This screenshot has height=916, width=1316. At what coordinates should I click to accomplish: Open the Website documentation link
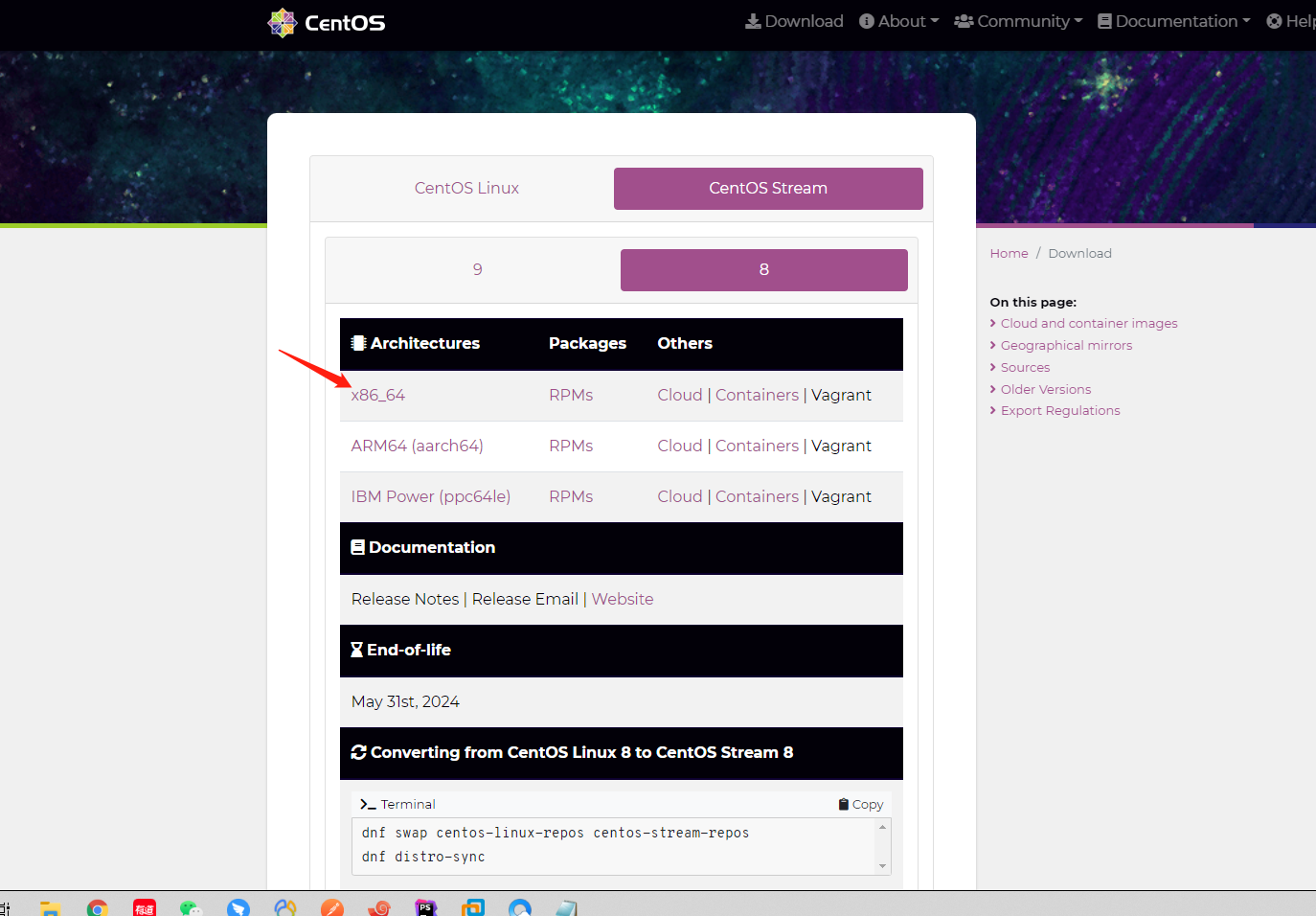[623, 599]
